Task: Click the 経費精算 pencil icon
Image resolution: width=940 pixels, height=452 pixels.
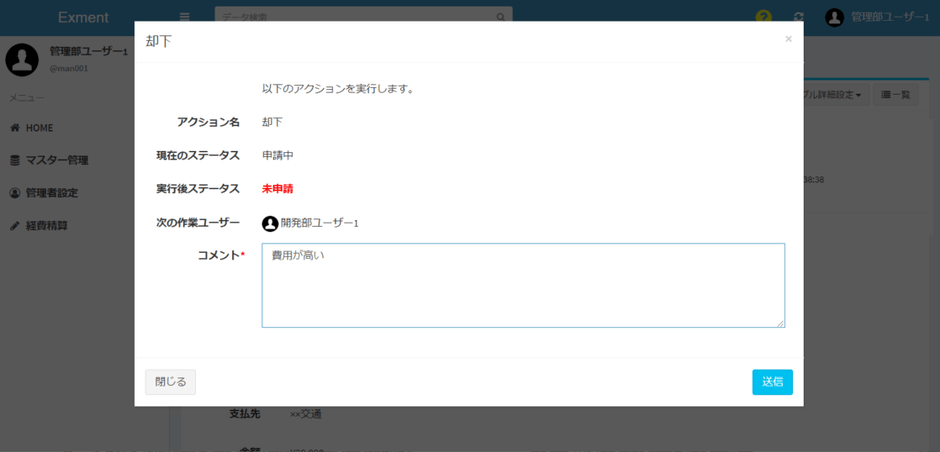Action: [15, 226]
